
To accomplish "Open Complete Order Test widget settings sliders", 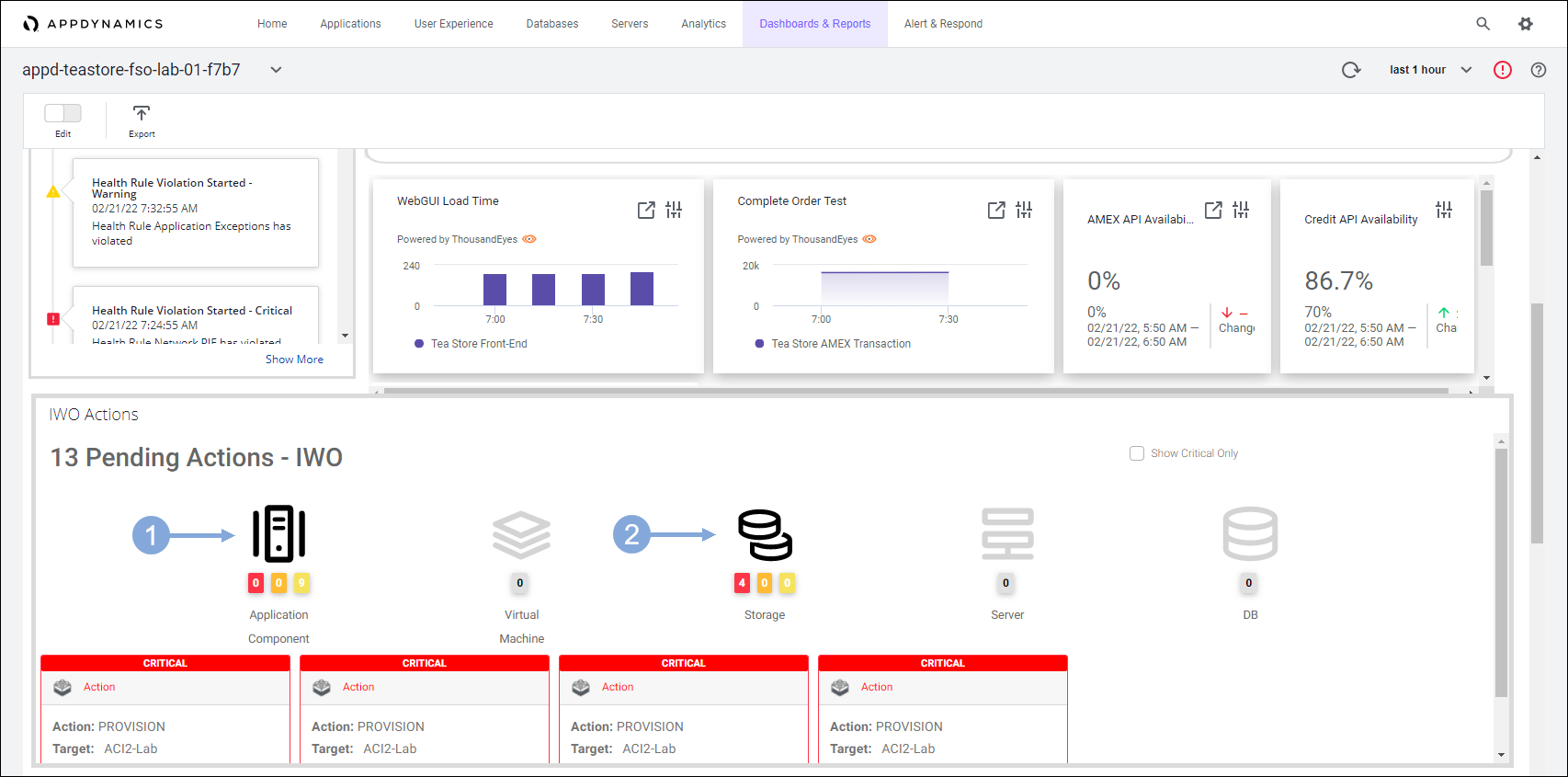I will [1024, 211].
